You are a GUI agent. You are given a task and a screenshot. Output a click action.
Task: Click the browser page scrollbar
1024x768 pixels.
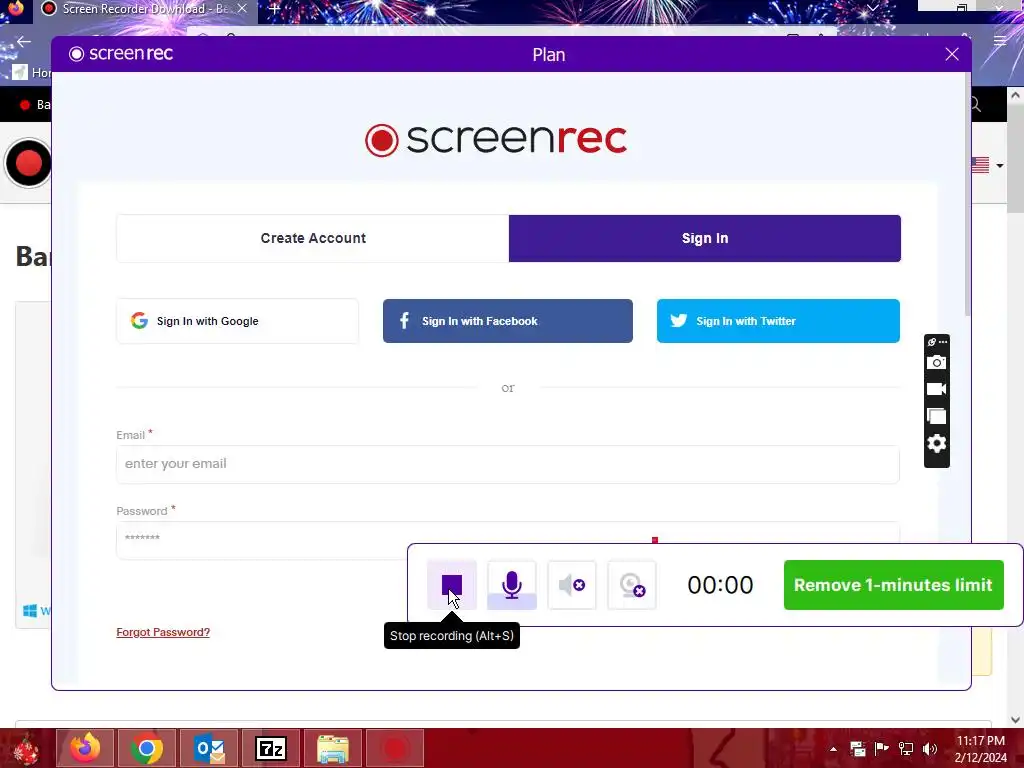point(1015,157)
